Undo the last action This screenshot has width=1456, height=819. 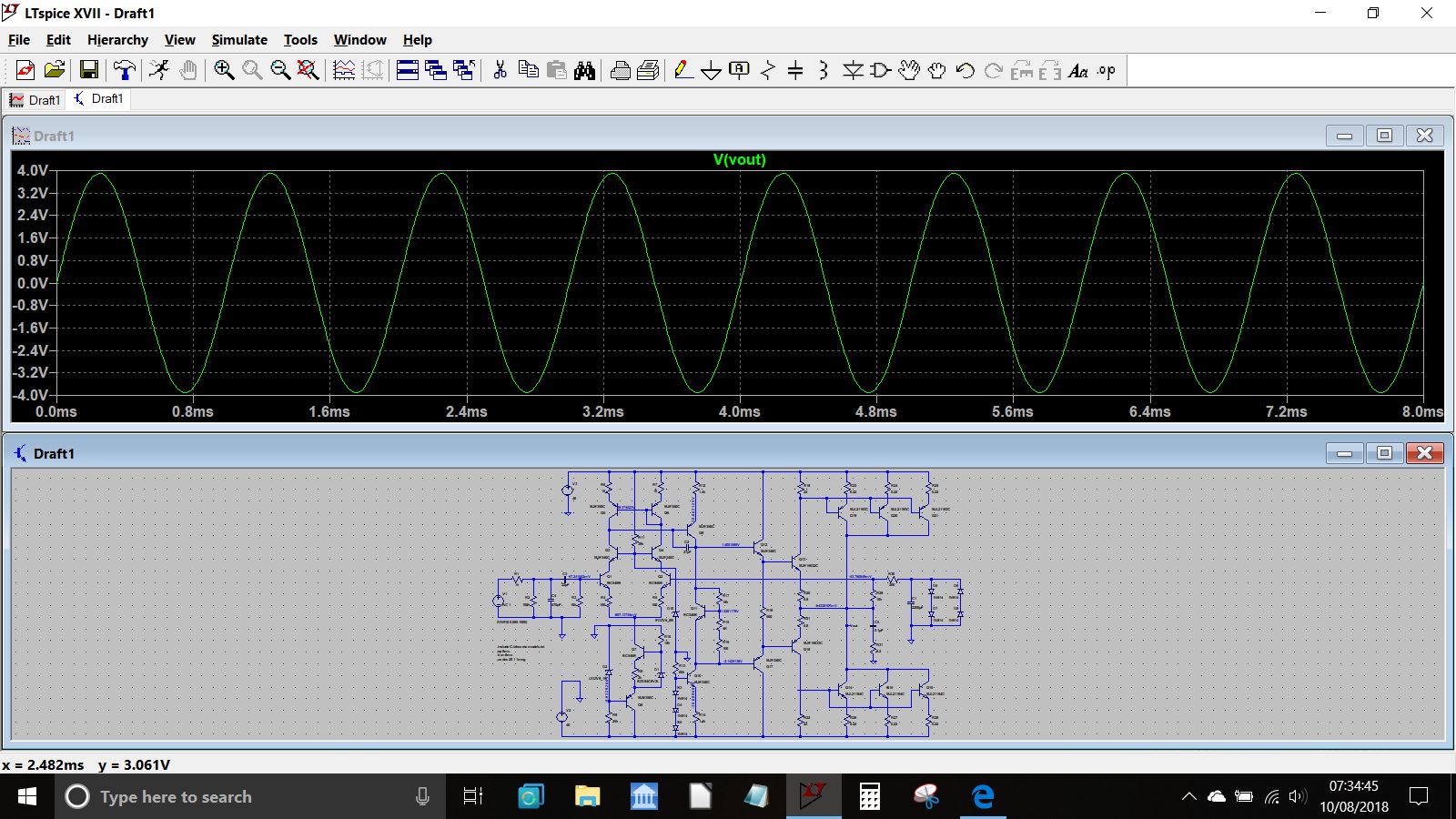click(x=965, y=70)
